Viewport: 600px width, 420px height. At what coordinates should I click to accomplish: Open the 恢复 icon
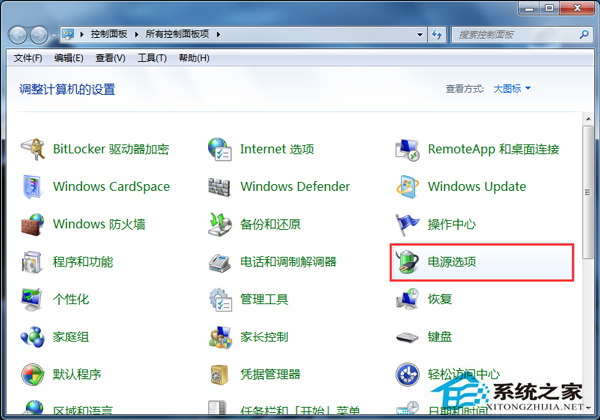pyautogui.click(x=407, y=299)
